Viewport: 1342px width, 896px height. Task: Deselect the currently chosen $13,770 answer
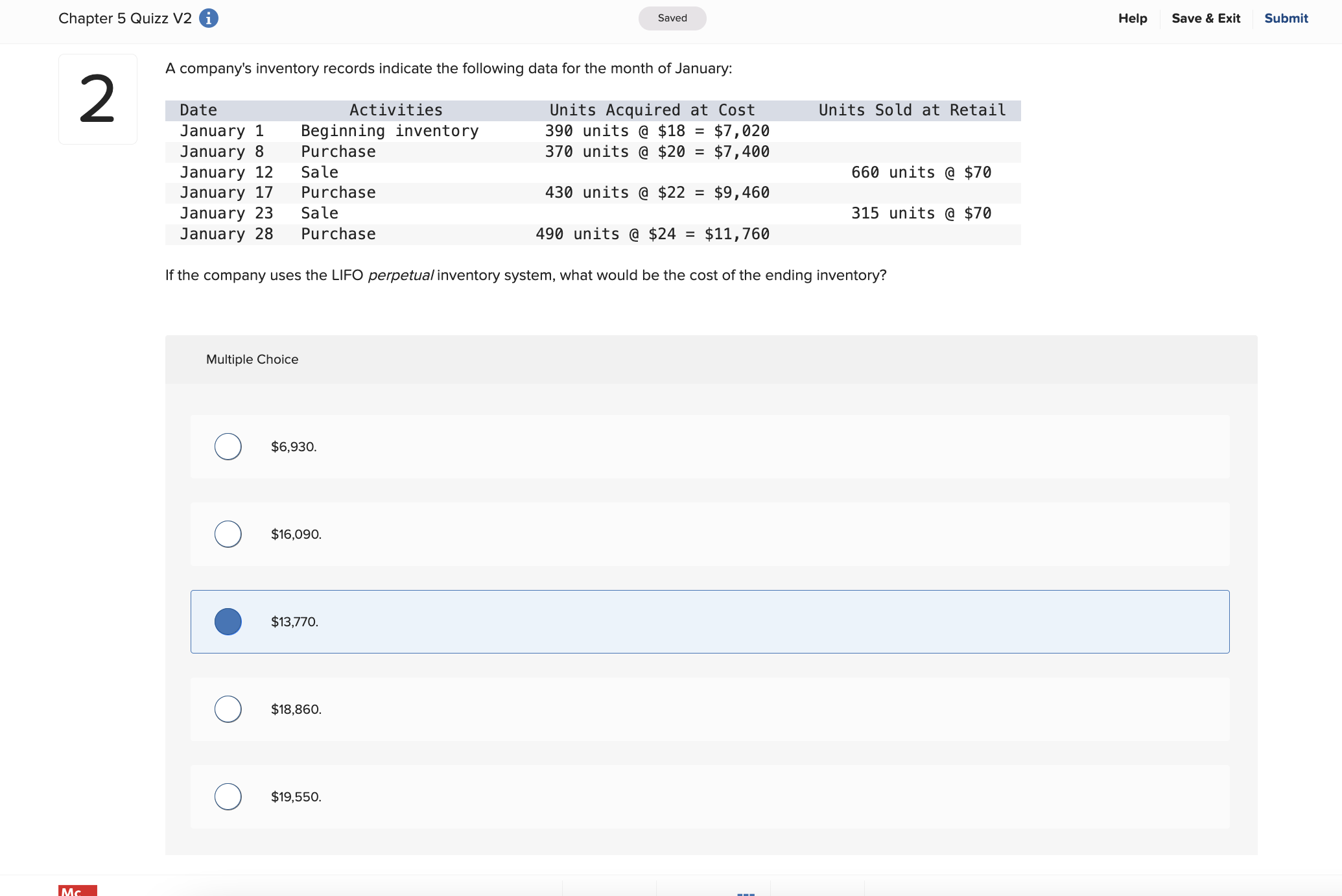[x=228, y=621]
